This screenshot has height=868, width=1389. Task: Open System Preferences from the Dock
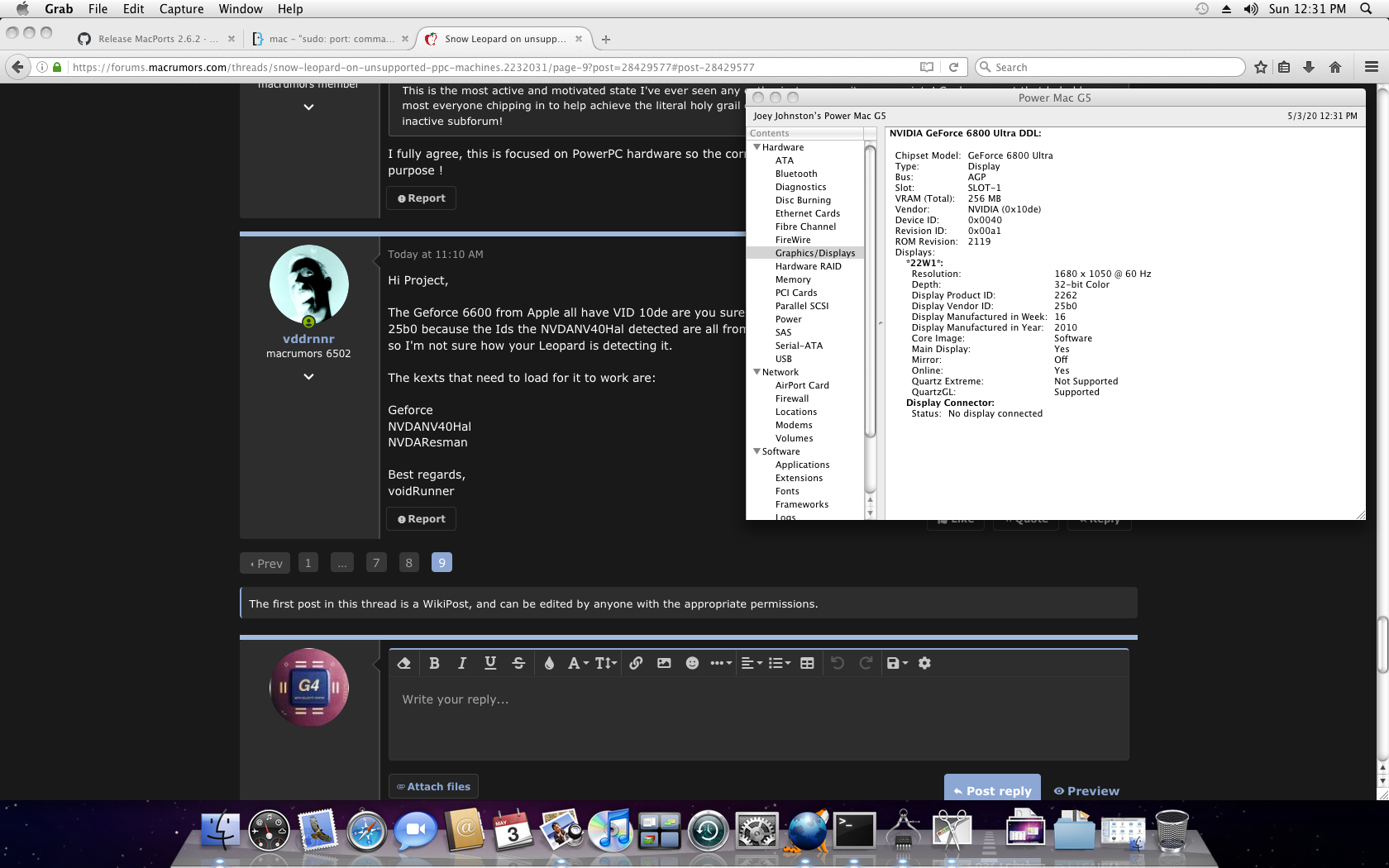[x=757, y=830]
